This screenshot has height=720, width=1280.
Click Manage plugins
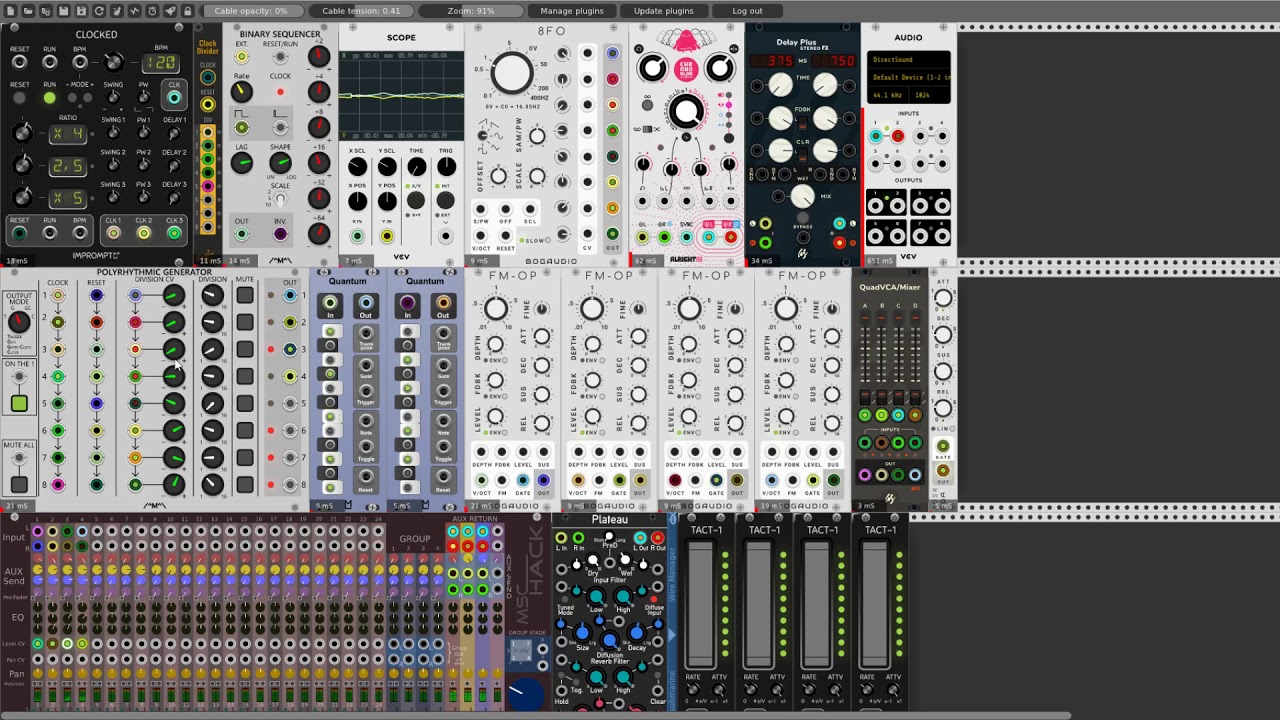tap(572, 11)
